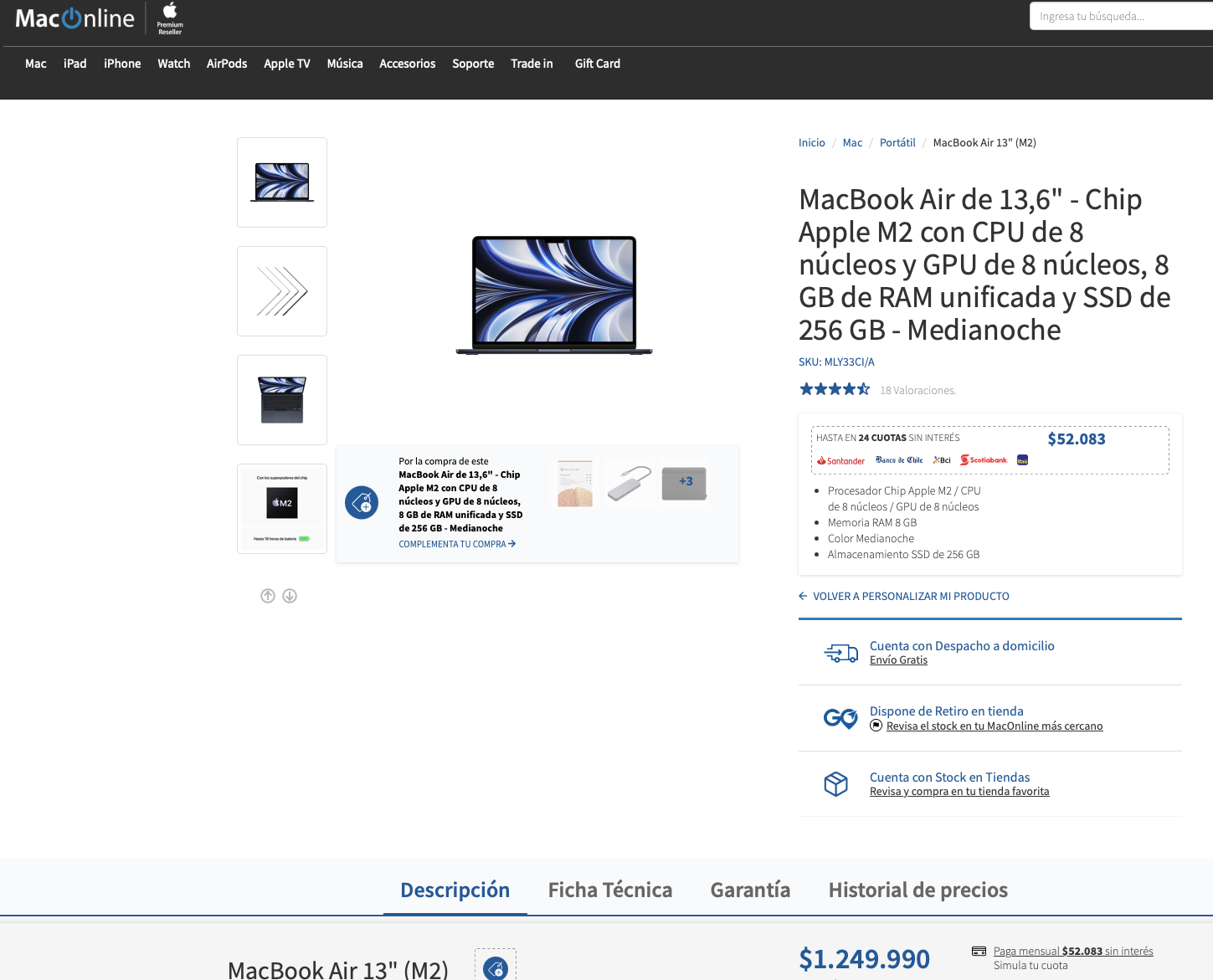Switch to the Ficha Técnica tab
The width and height of the screenshot is (1213, 980).
[x=610, y=890]
